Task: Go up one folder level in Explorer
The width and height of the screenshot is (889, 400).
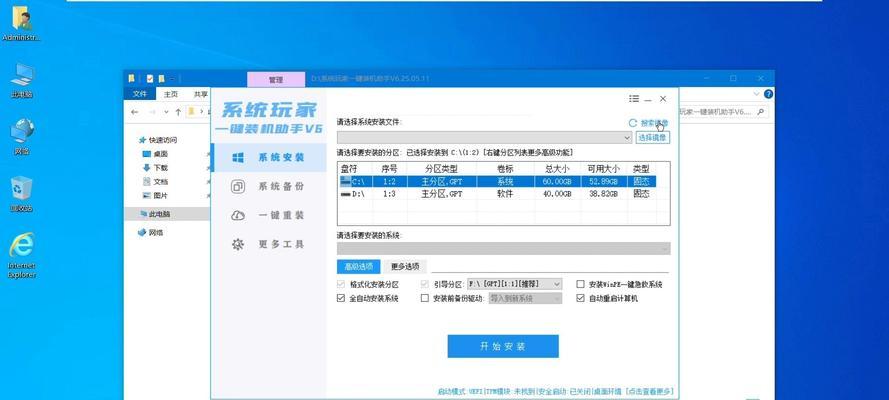Action: [x=178, y=112]
